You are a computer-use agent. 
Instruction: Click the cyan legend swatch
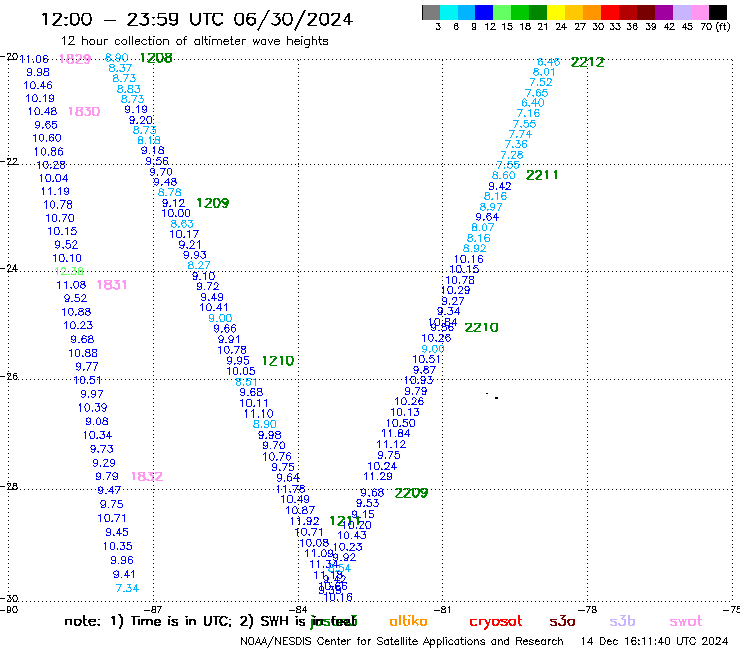point(449,12)
